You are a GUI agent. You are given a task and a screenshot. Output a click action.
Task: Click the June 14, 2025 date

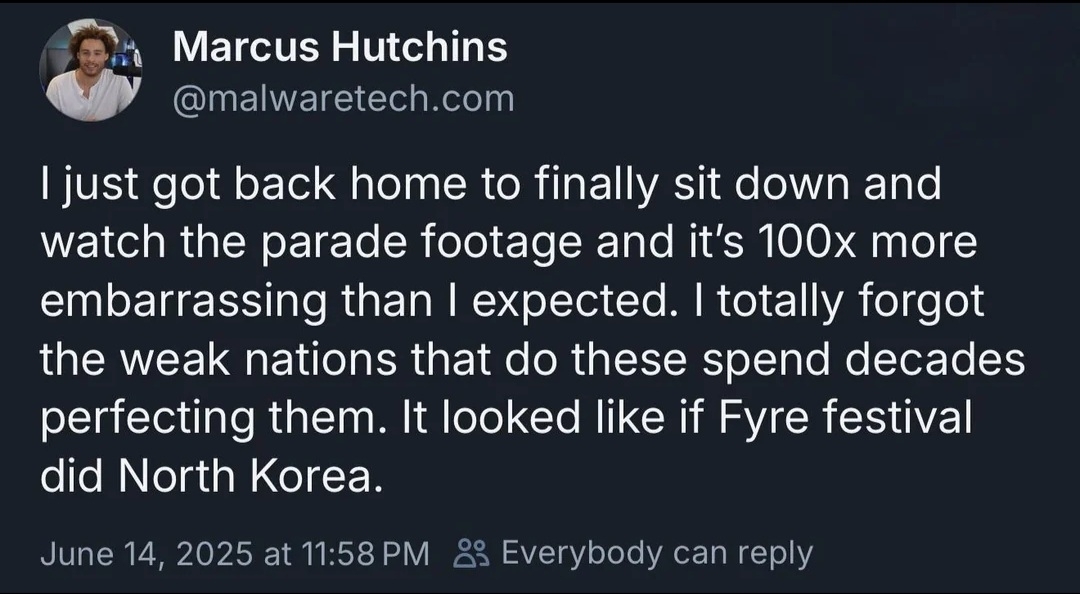[x=147, y=553]
